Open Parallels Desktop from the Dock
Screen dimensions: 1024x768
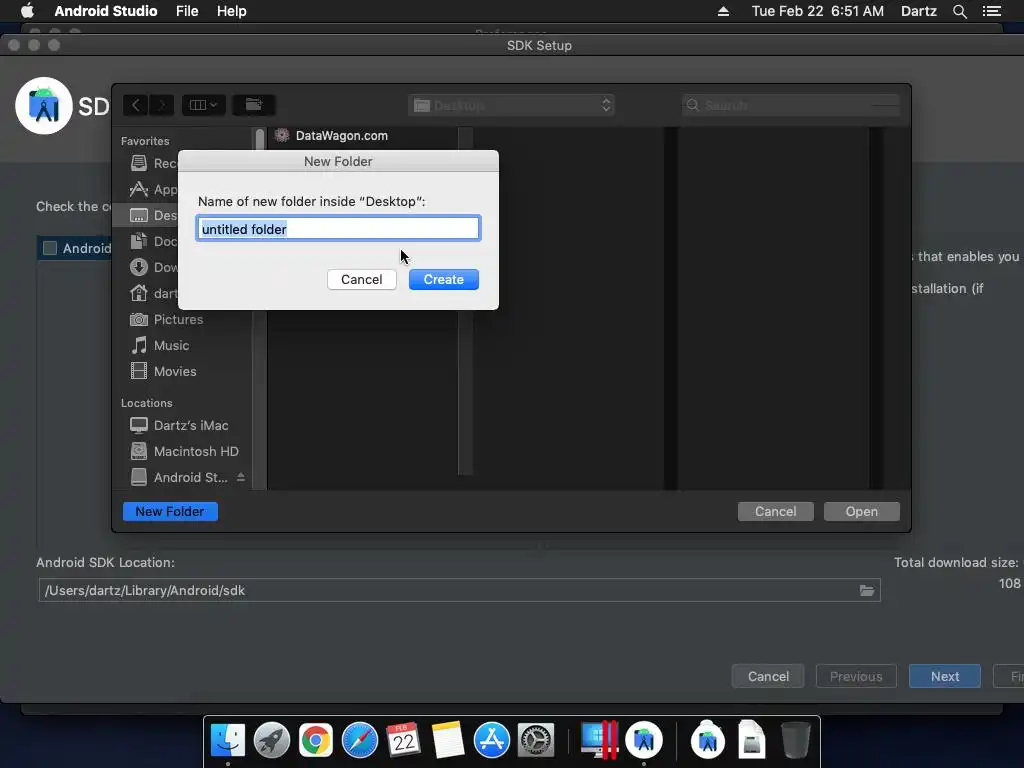coord(600,741)
